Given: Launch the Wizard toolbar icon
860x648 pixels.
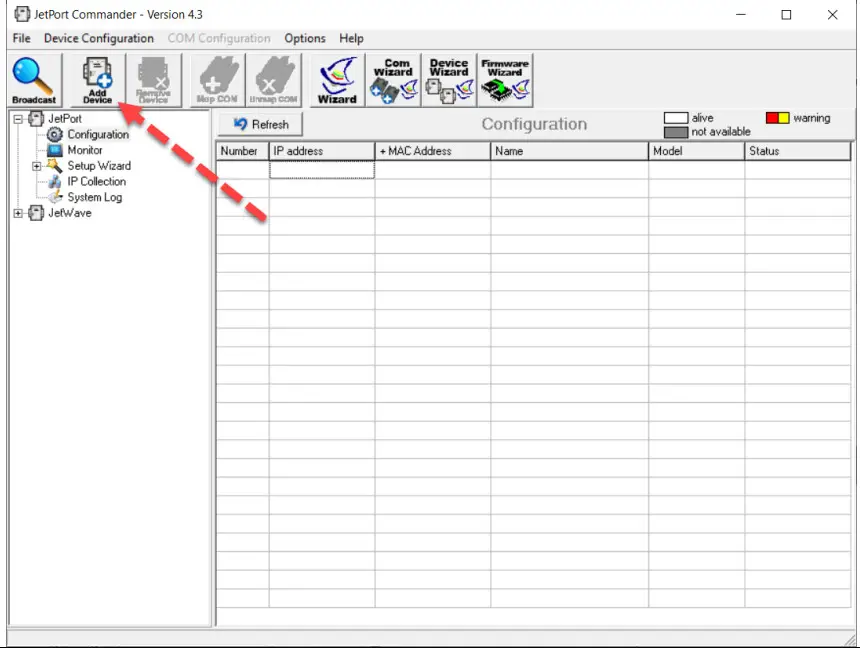Looking at the screenshot, I should click(337, 80).
